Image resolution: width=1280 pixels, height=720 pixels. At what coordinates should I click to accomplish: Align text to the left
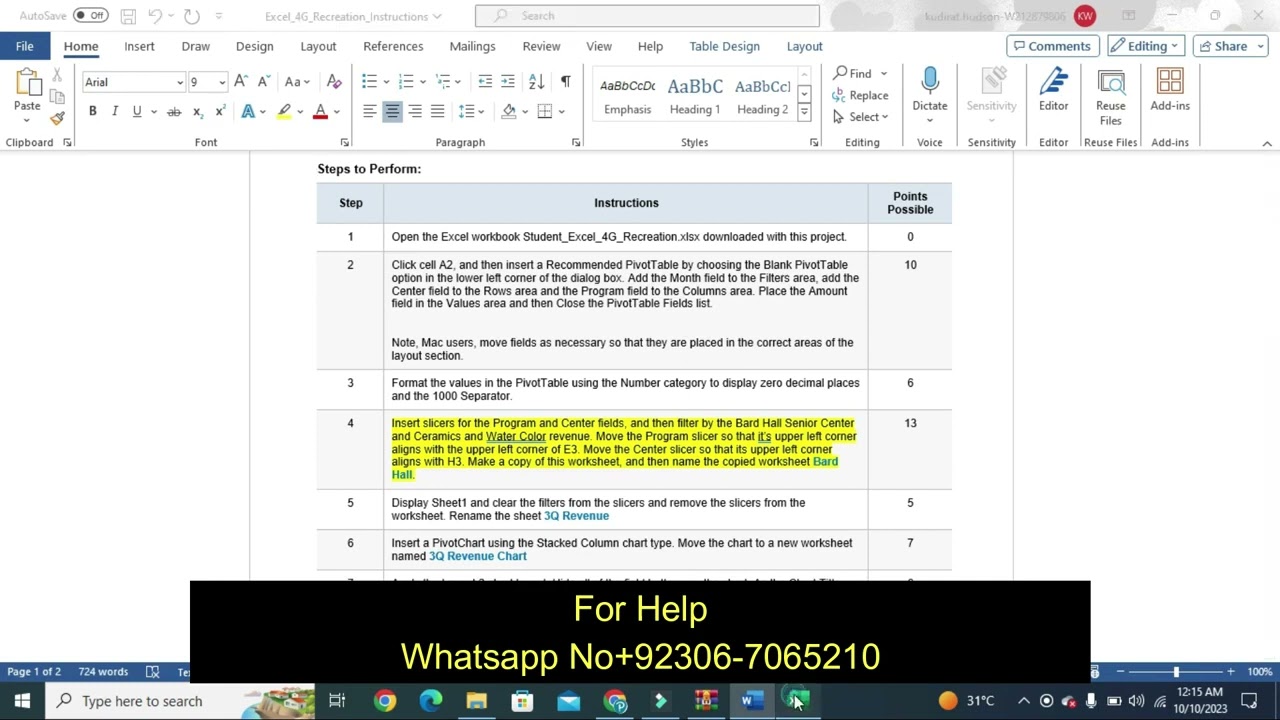click(370, 111)
